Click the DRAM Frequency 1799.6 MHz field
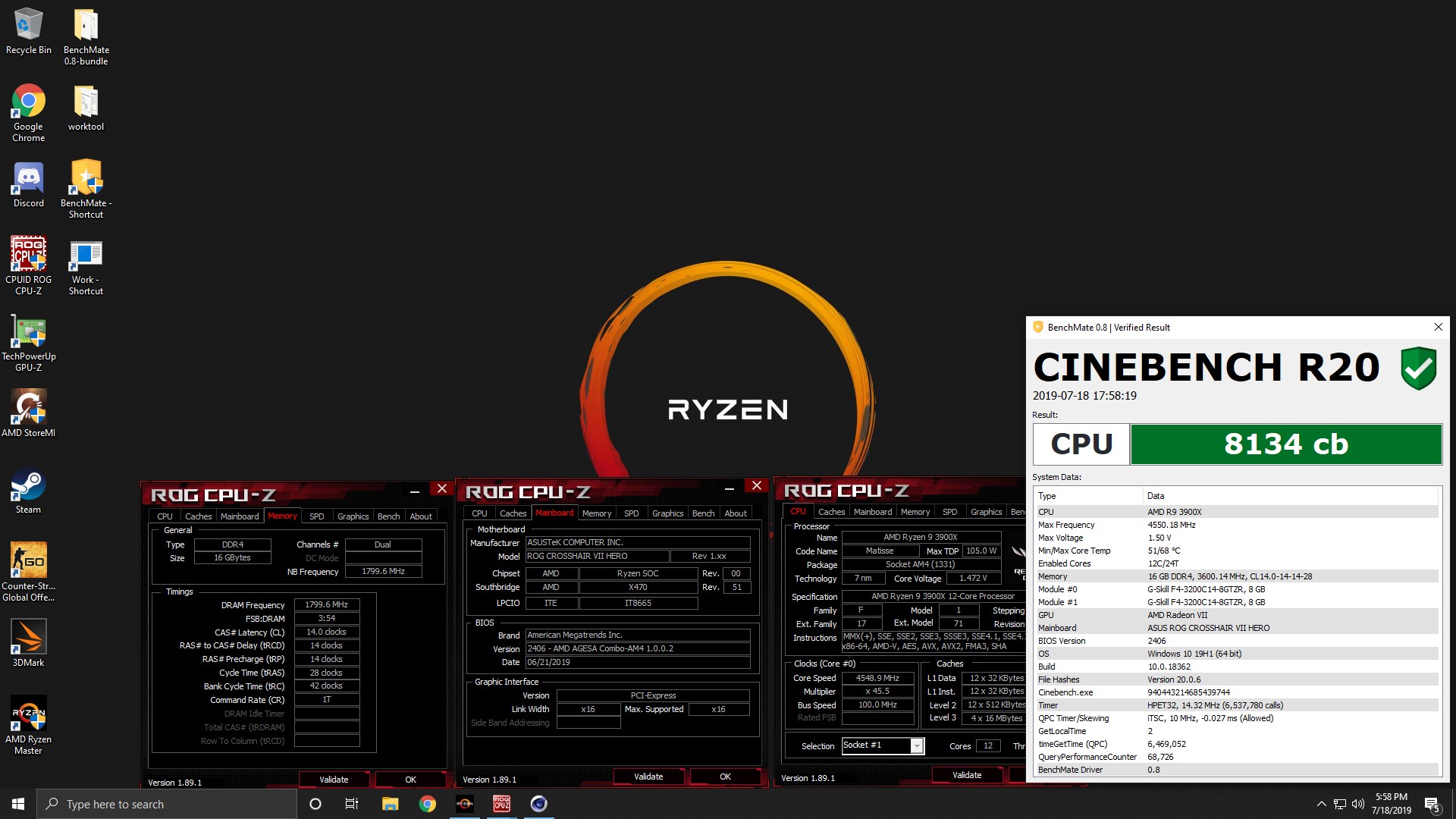The height and width of the screenshot is (819, 1456). [327, 604]
